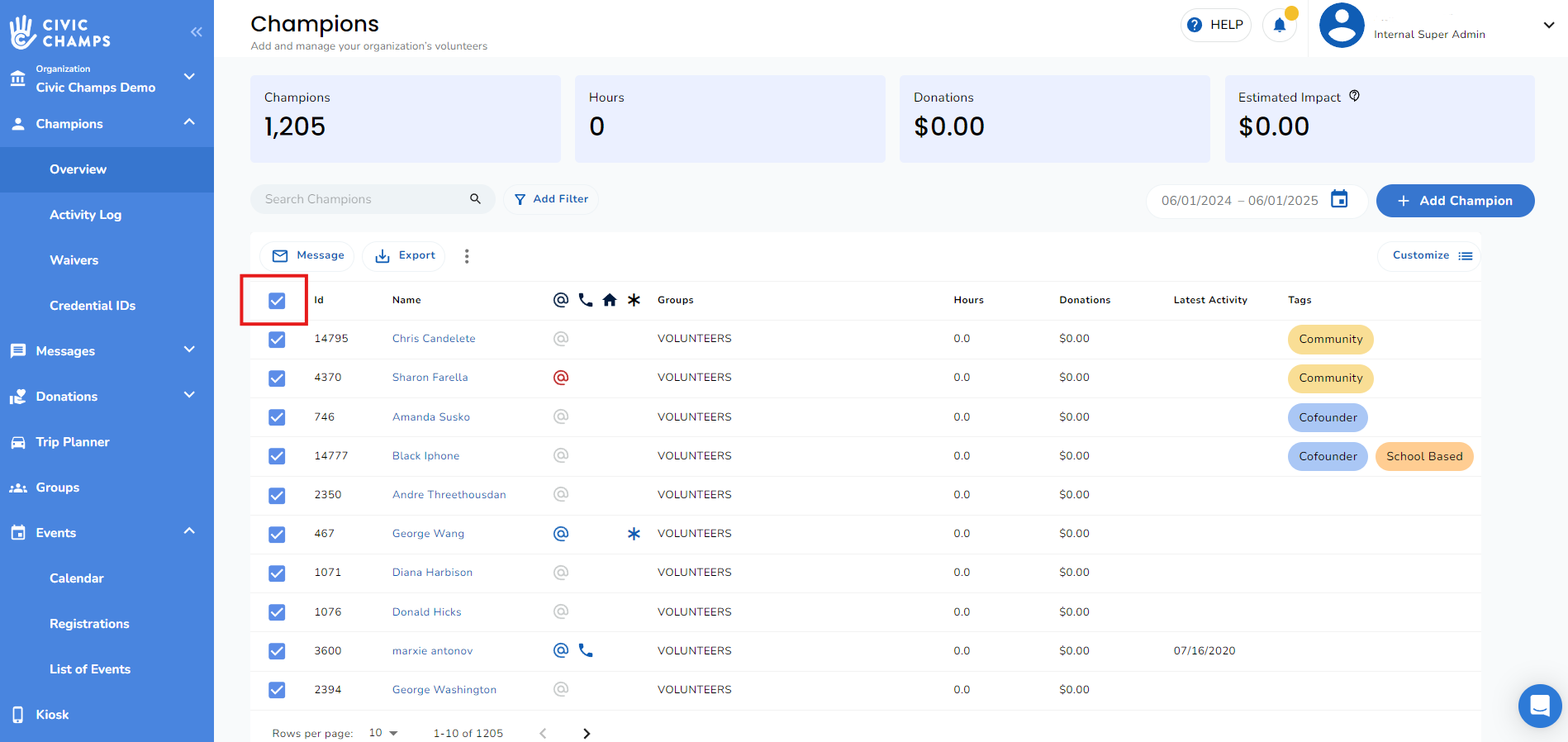1568x742 pixels.
Task: Open the rows per page dropdown
Action: (x=383, y=733)
